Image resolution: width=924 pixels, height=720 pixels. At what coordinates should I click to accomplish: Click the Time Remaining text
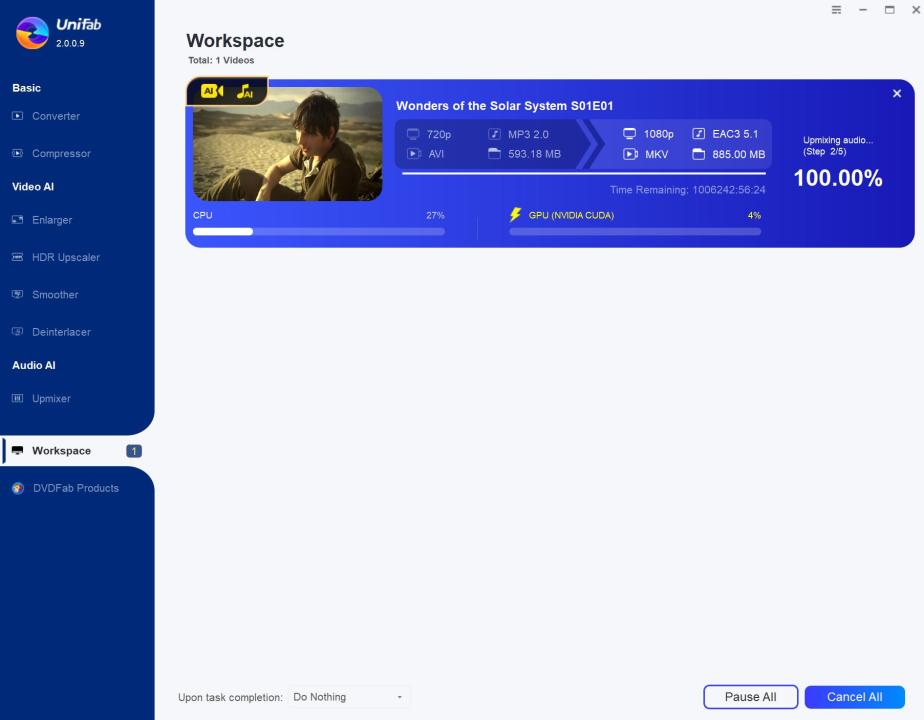point(687,190)
